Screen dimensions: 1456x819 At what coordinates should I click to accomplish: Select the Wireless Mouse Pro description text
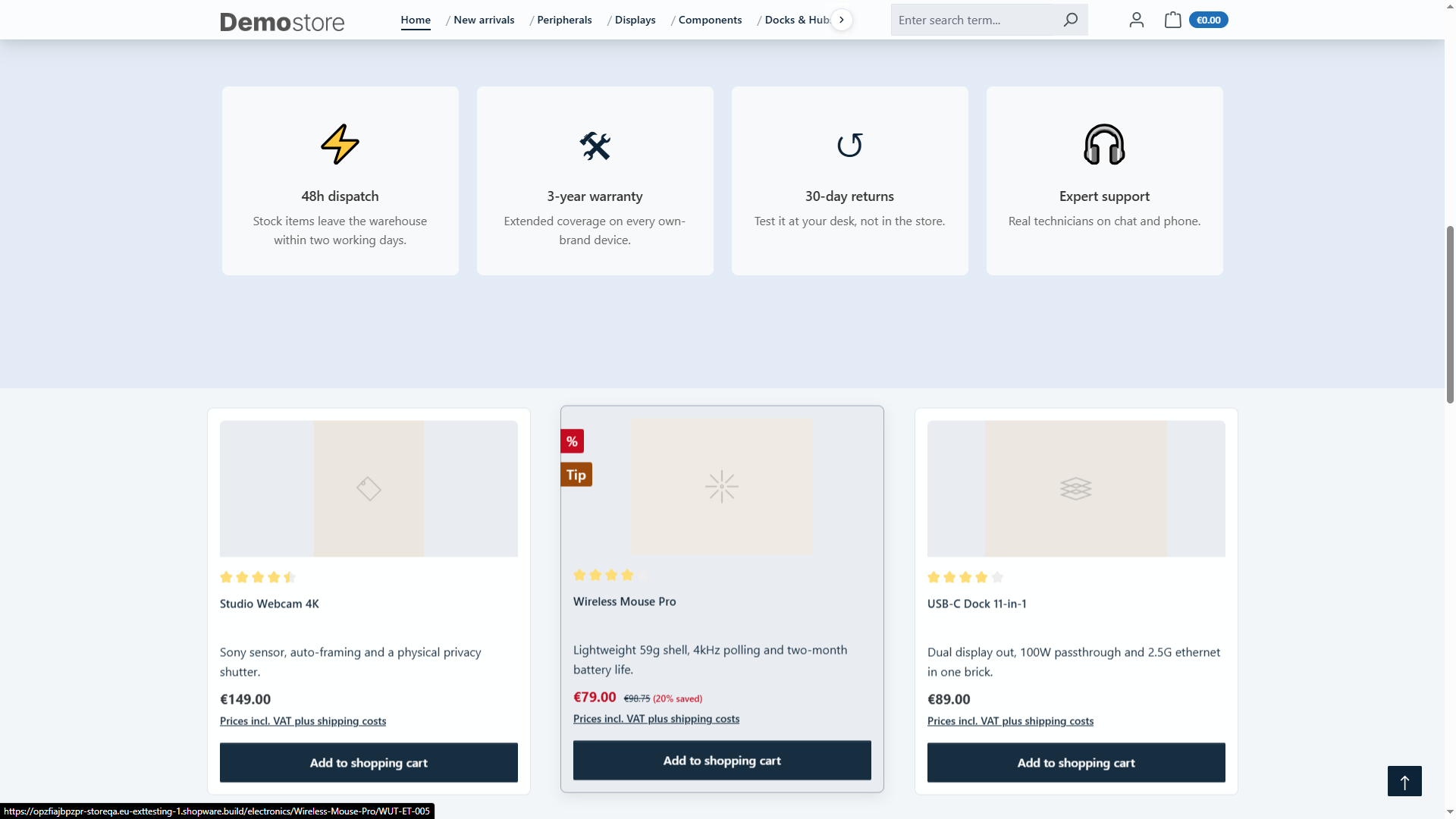(710, 660)
